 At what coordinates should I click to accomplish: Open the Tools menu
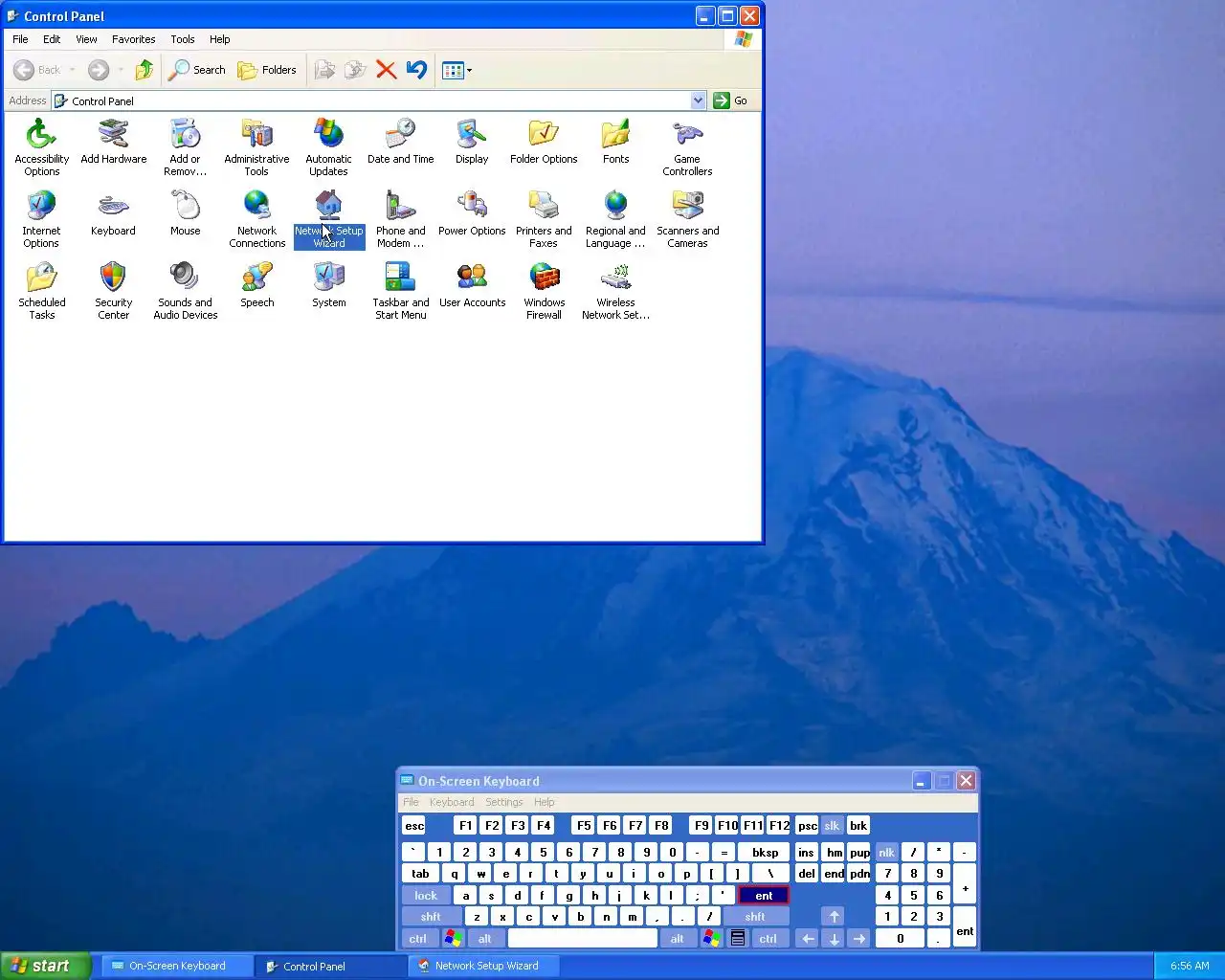click(x=182, y=39)
